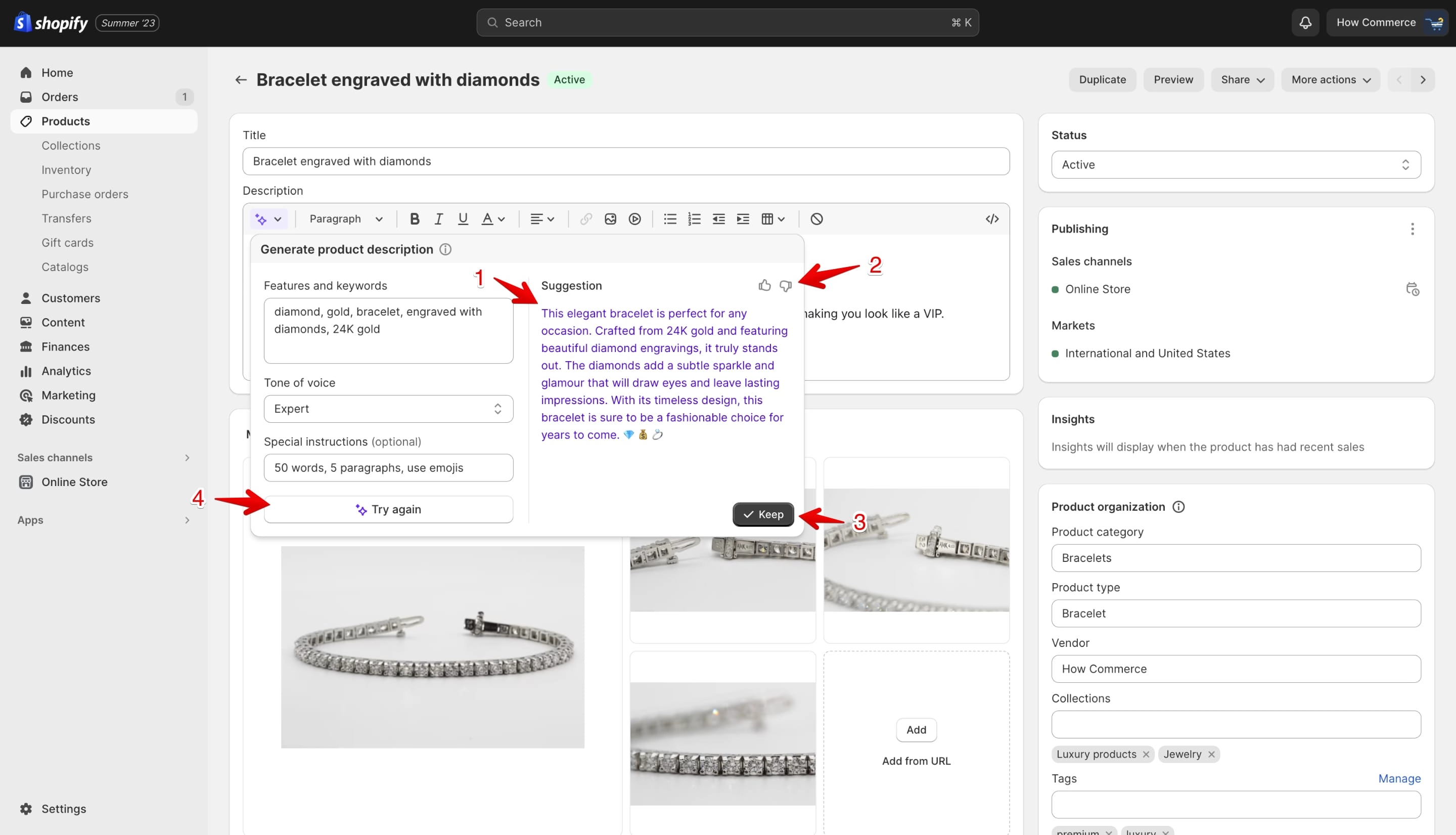This screenshot has width=1456, height=835.
Task: Open the insert table menu
Action: pyautogui.click(x=772, y=219)
